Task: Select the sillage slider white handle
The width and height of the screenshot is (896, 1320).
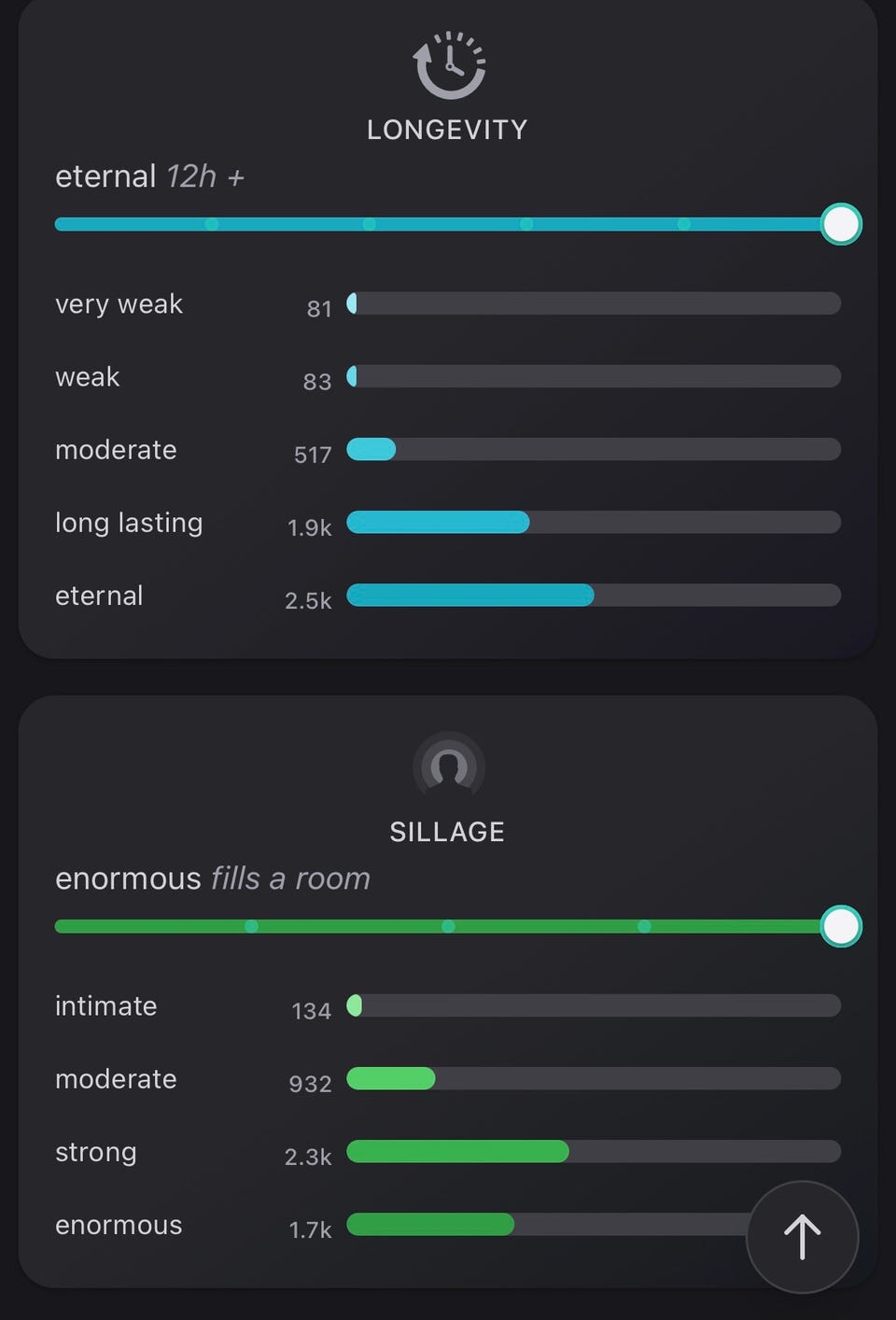Action: (841, 926)
